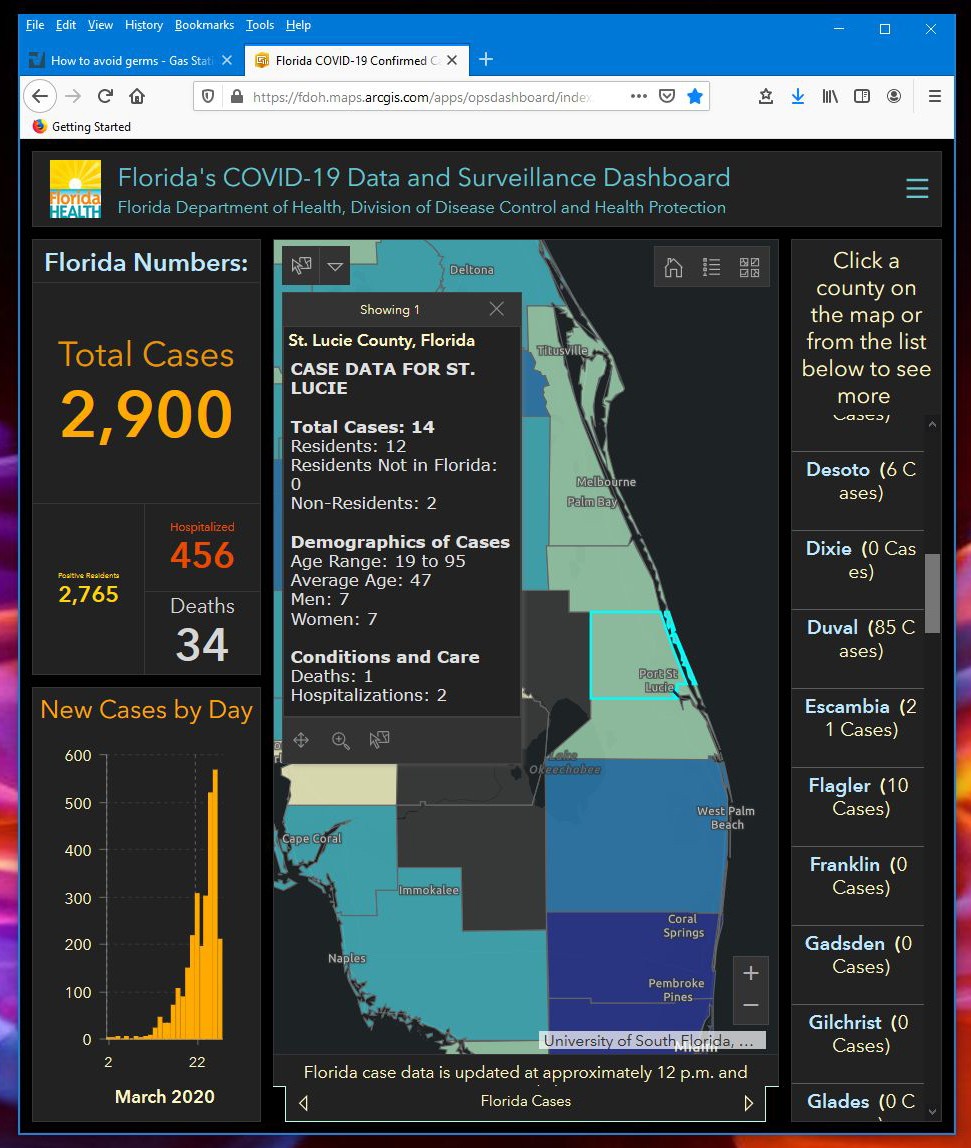Image resolution: width=971 pixels, height=1148 pixels.
Task: Click the Florida Health logo
Action: pos(75,189)
